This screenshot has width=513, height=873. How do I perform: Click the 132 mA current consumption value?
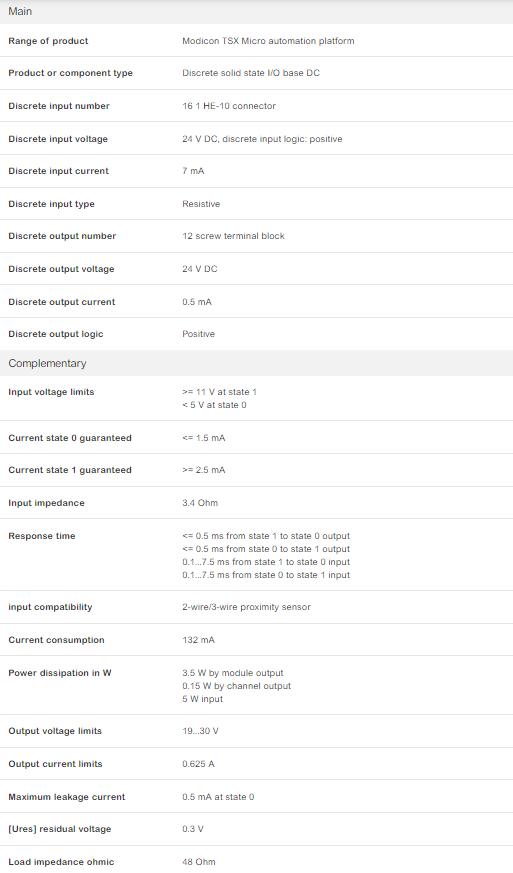[198, 640]
